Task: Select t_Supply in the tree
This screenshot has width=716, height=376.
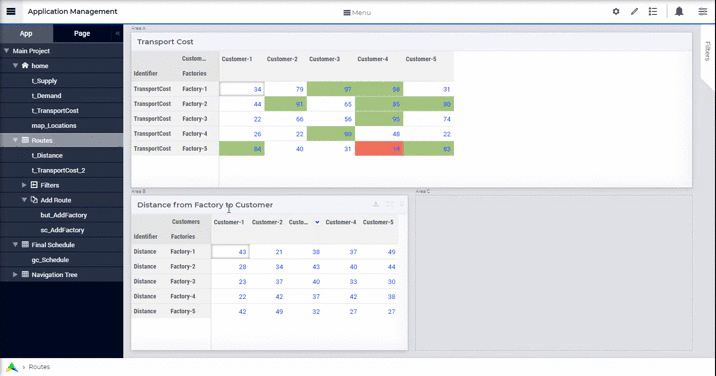Action: [44, 81]
